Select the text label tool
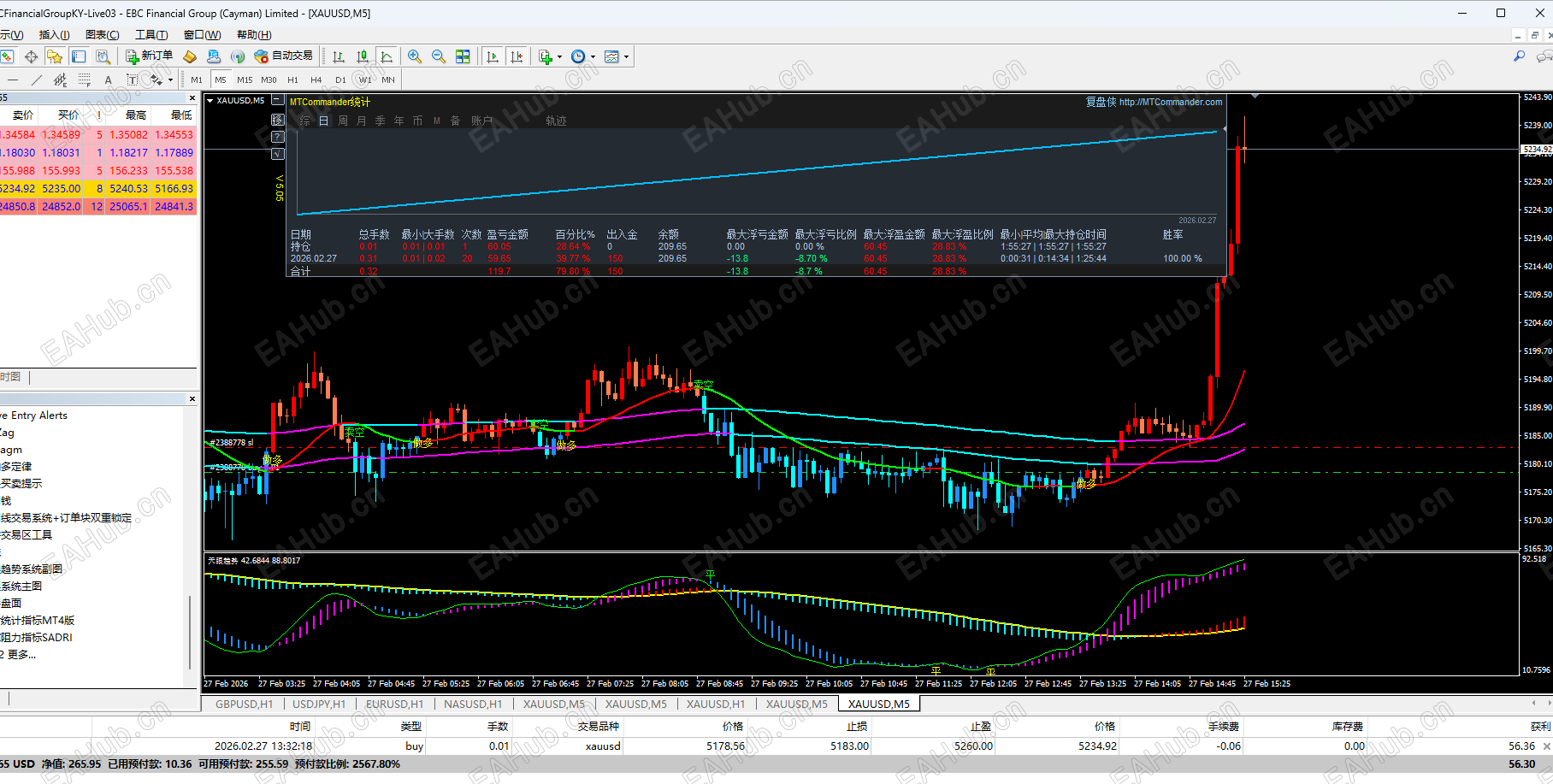The height and width of the screenshot is (784, 1553). [x=132, y=80]
